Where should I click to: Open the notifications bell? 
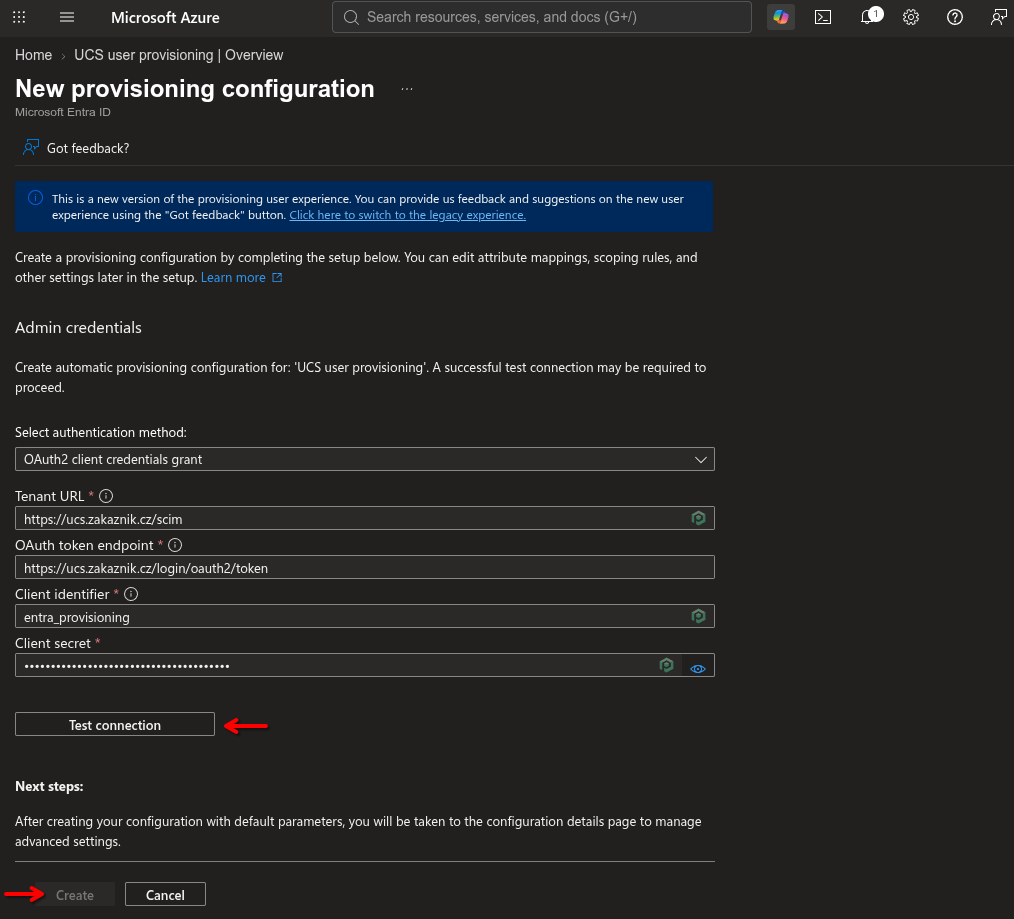[x=869, y=16]
